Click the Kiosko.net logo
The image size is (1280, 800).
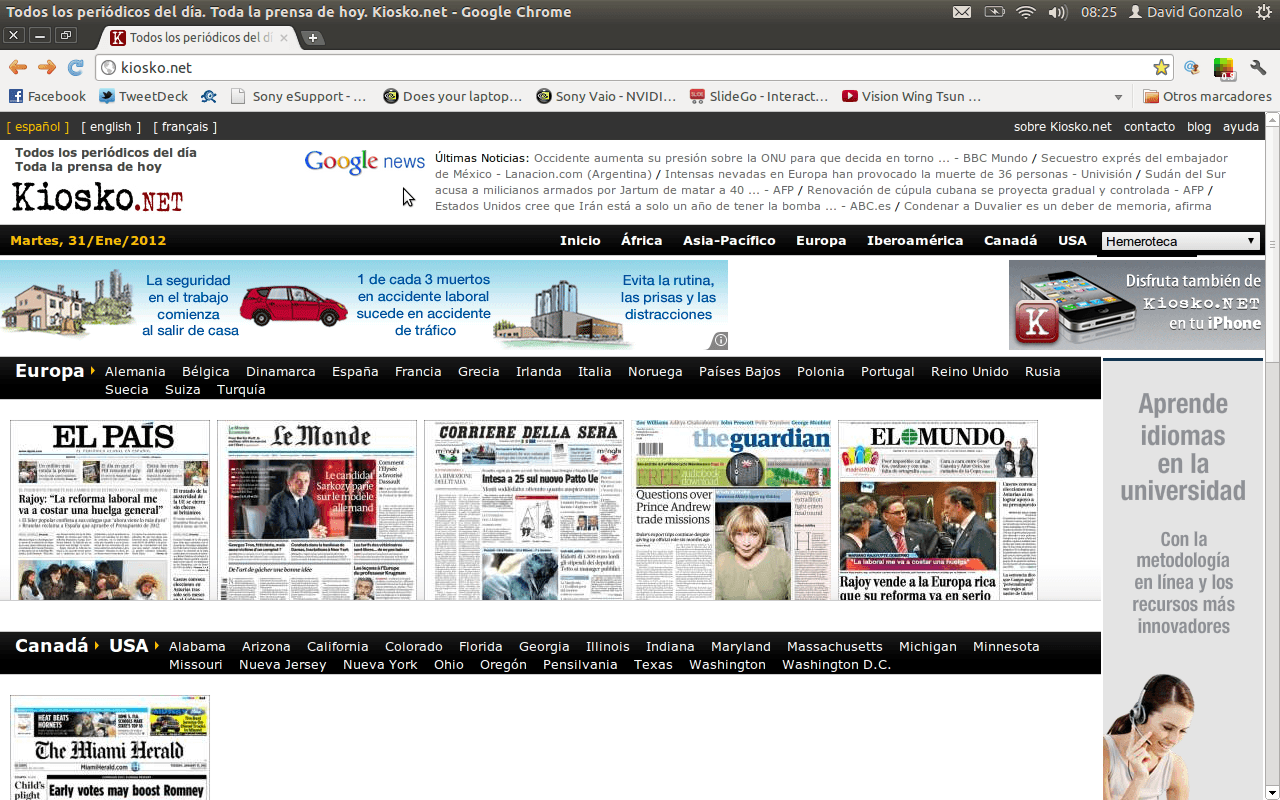97,196
